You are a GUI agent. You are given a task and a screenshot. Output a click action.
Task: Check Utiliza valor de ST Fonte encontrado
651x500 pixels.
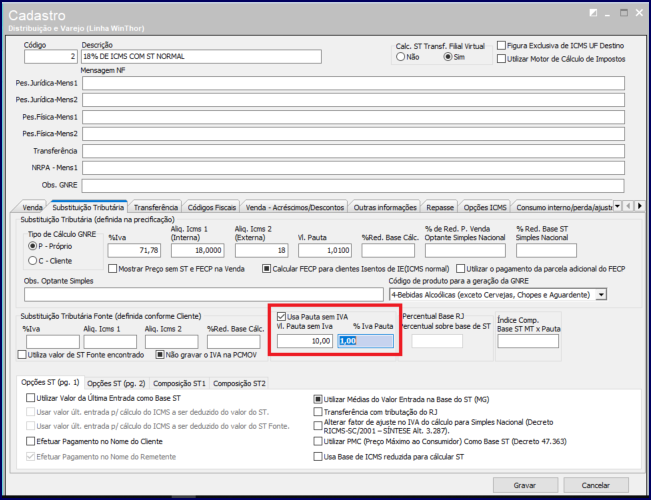point(22,355)
